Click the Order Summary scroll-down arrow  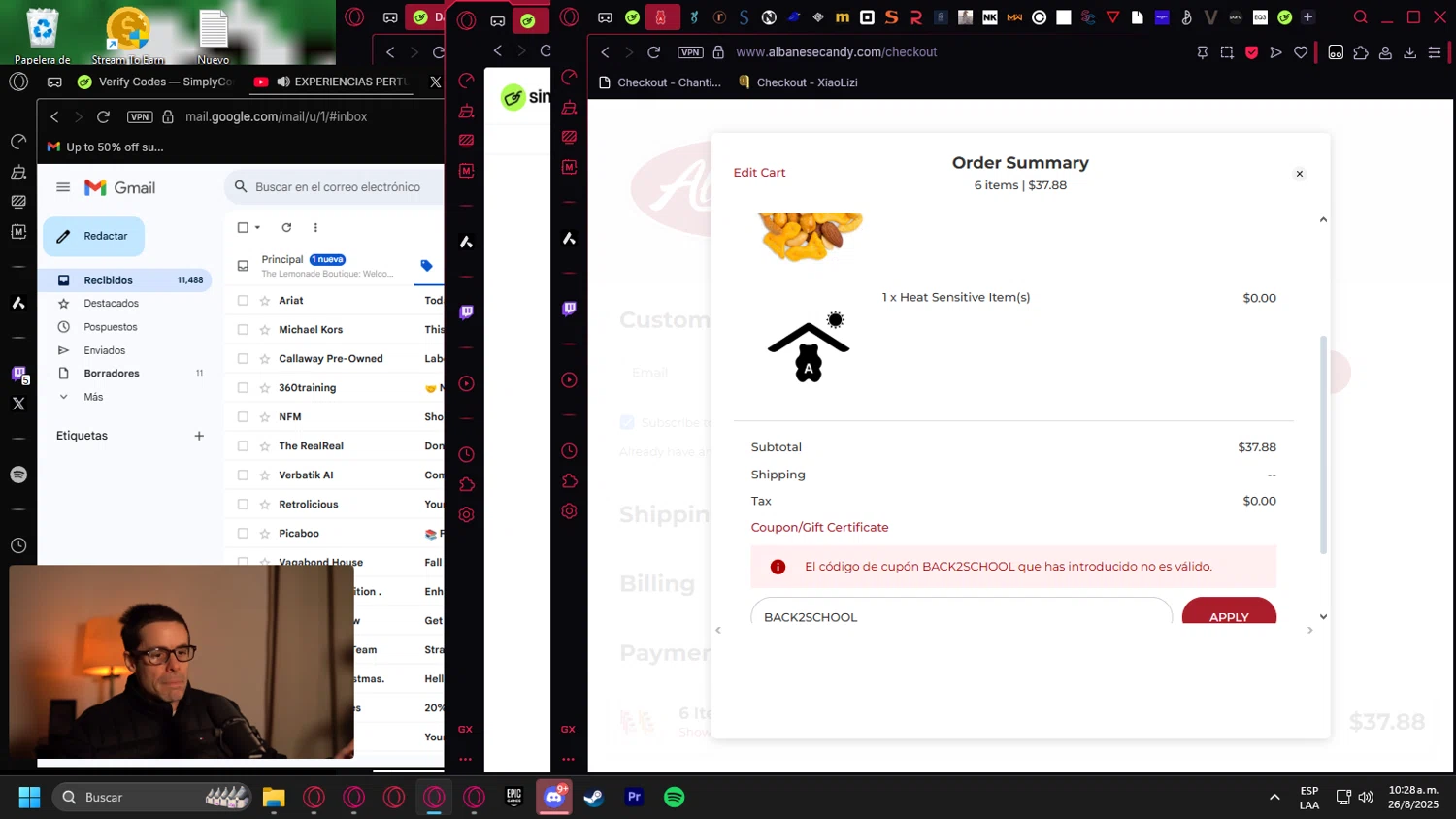[1323, 617]
